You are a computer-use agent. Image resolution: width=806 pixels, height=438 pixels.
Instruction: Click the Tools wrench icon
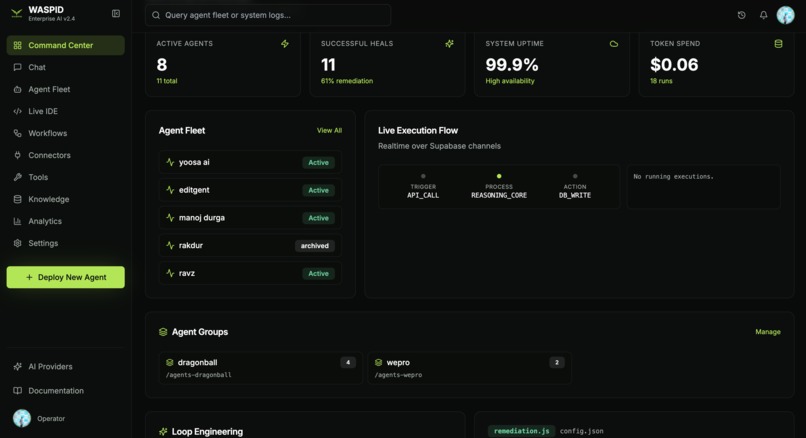[17, 177]
